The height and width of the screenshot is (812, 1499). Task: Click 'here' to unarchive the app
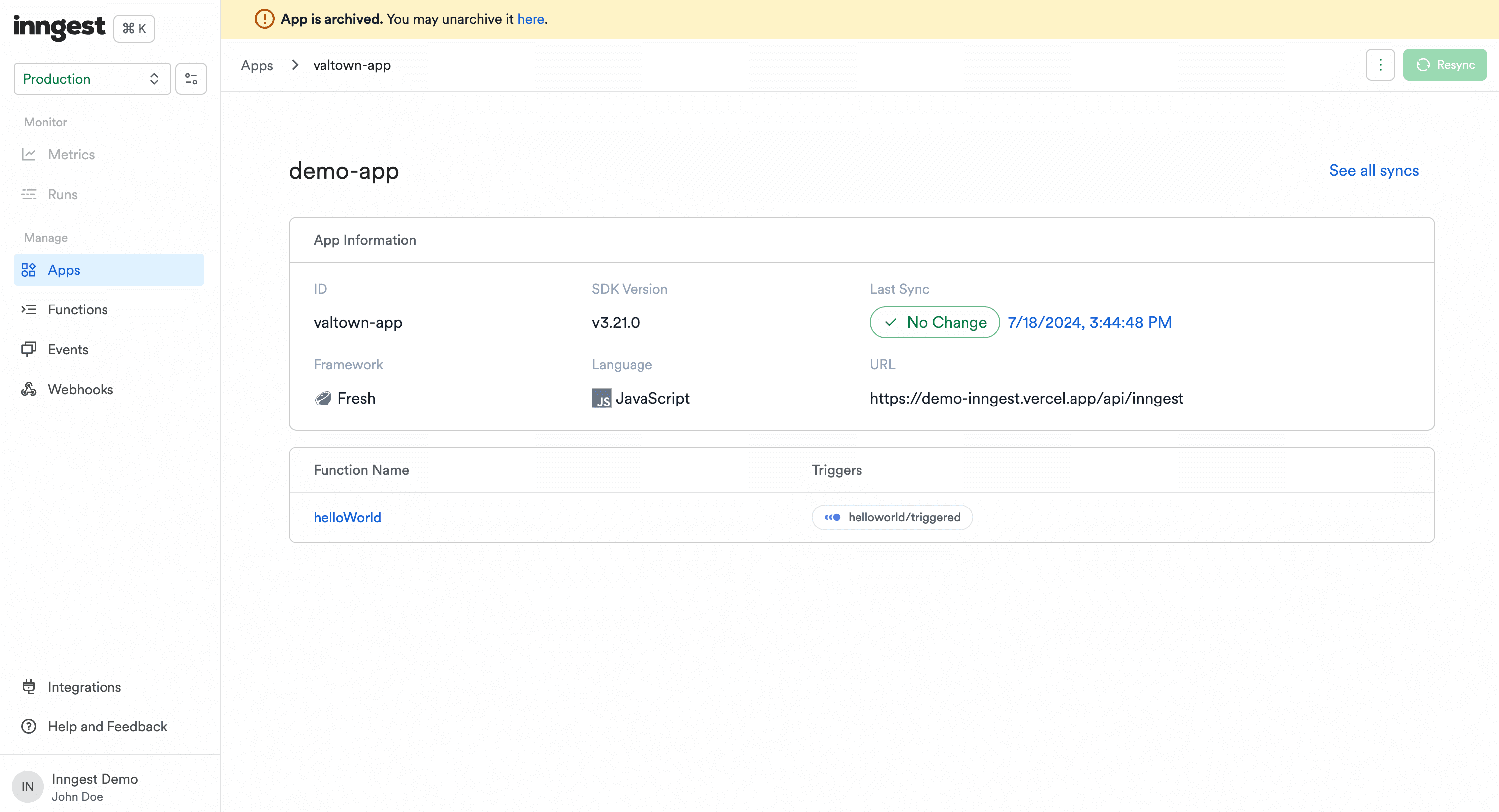coord(530,19)
